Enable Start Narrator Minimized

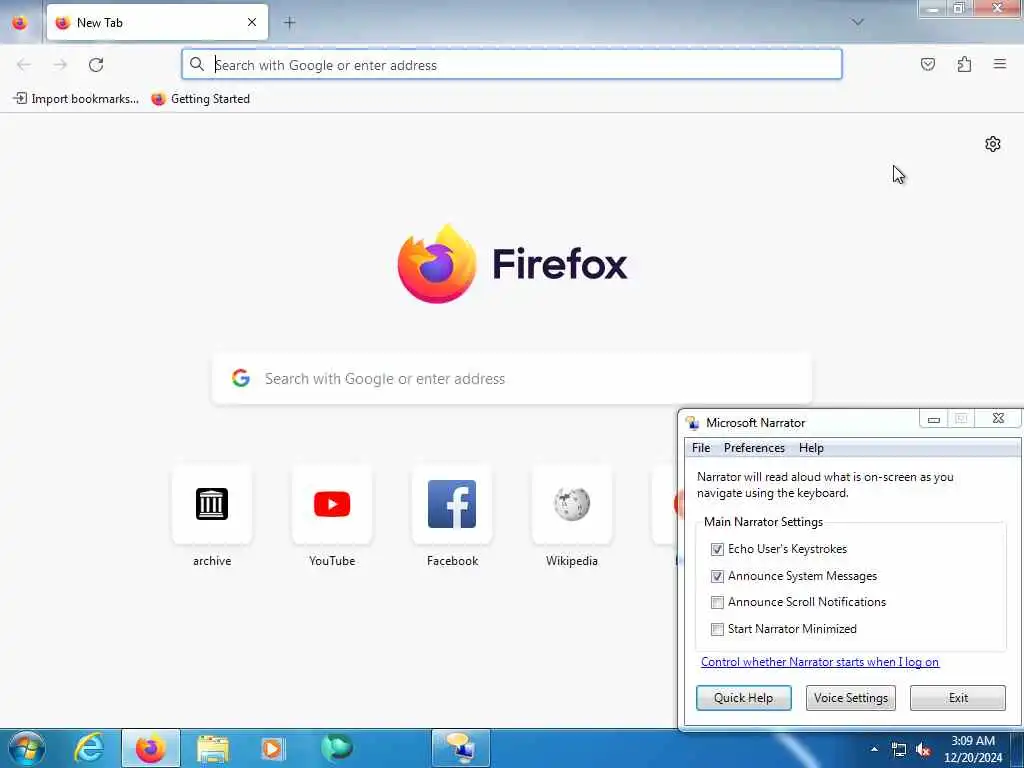click(717, 629)
